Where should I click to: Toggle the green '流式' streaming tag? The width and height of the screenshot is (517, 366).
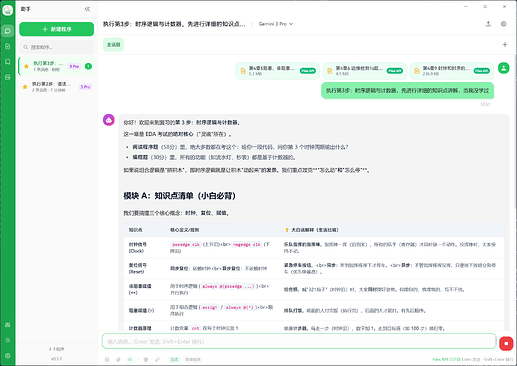point(174,359)
